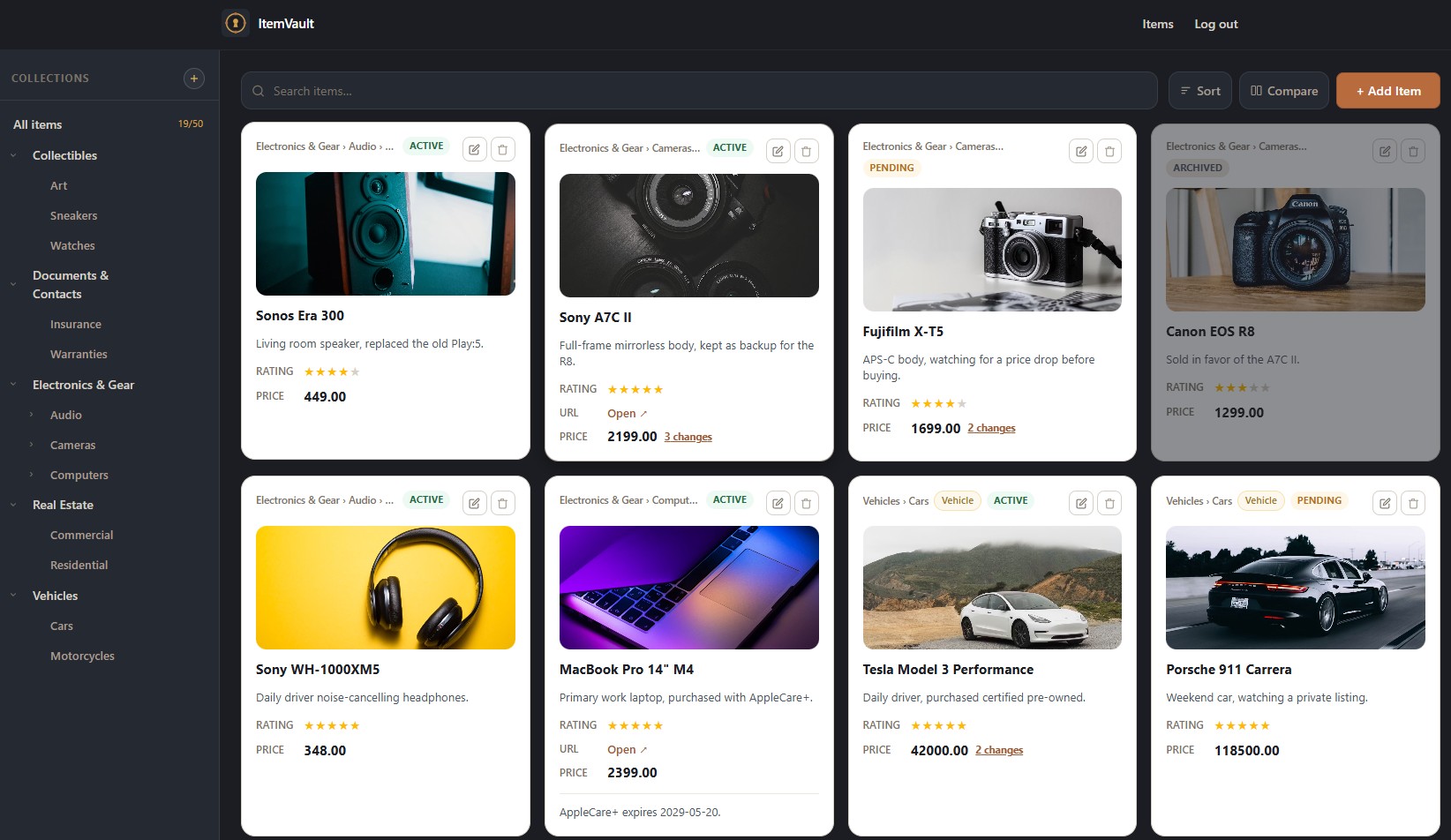
Task: Open the Fujifilm X-T5 camera photo
Action: (992, 250)
